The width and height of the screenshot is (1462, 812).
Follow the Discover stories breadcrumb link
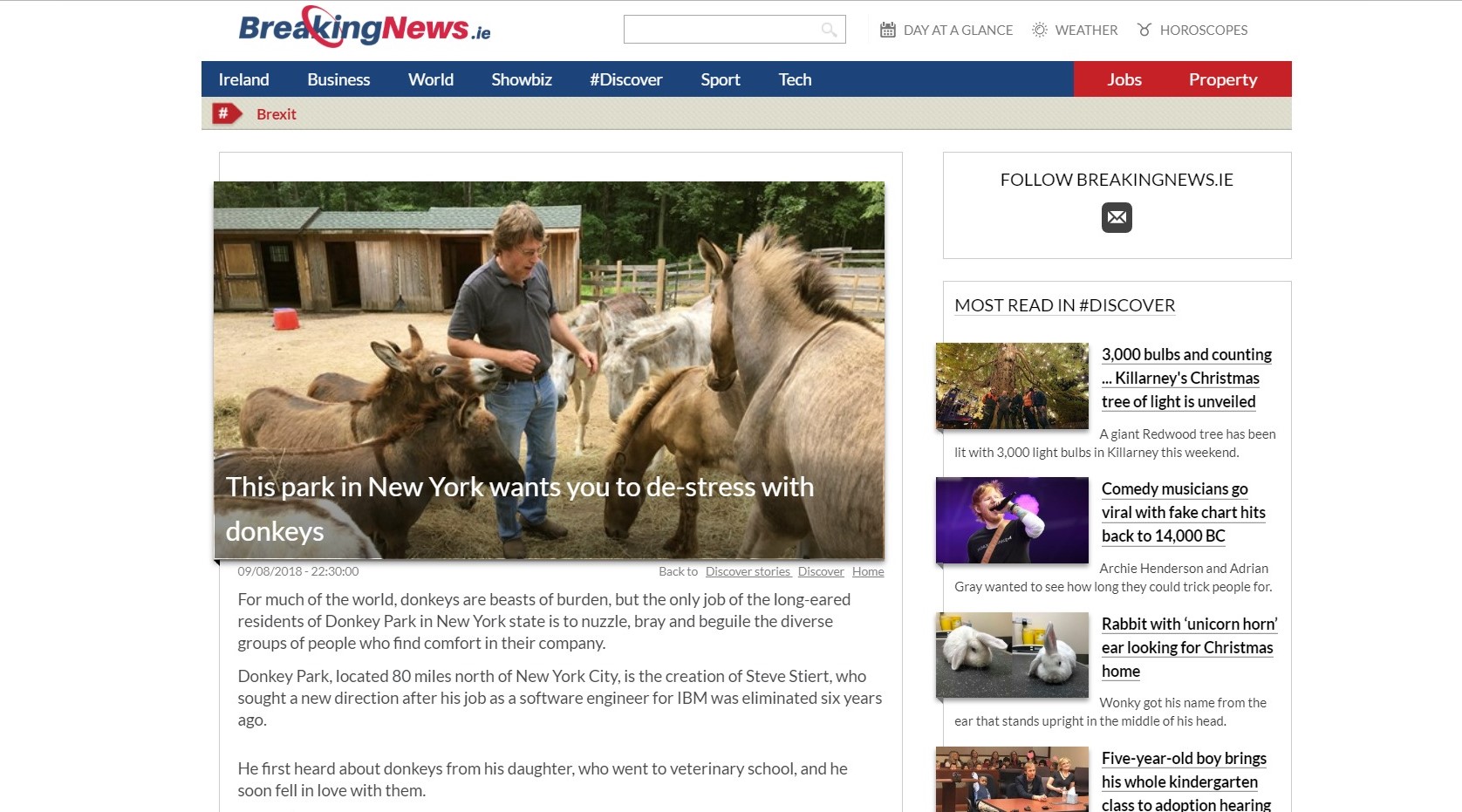click(x=748, y=571)
